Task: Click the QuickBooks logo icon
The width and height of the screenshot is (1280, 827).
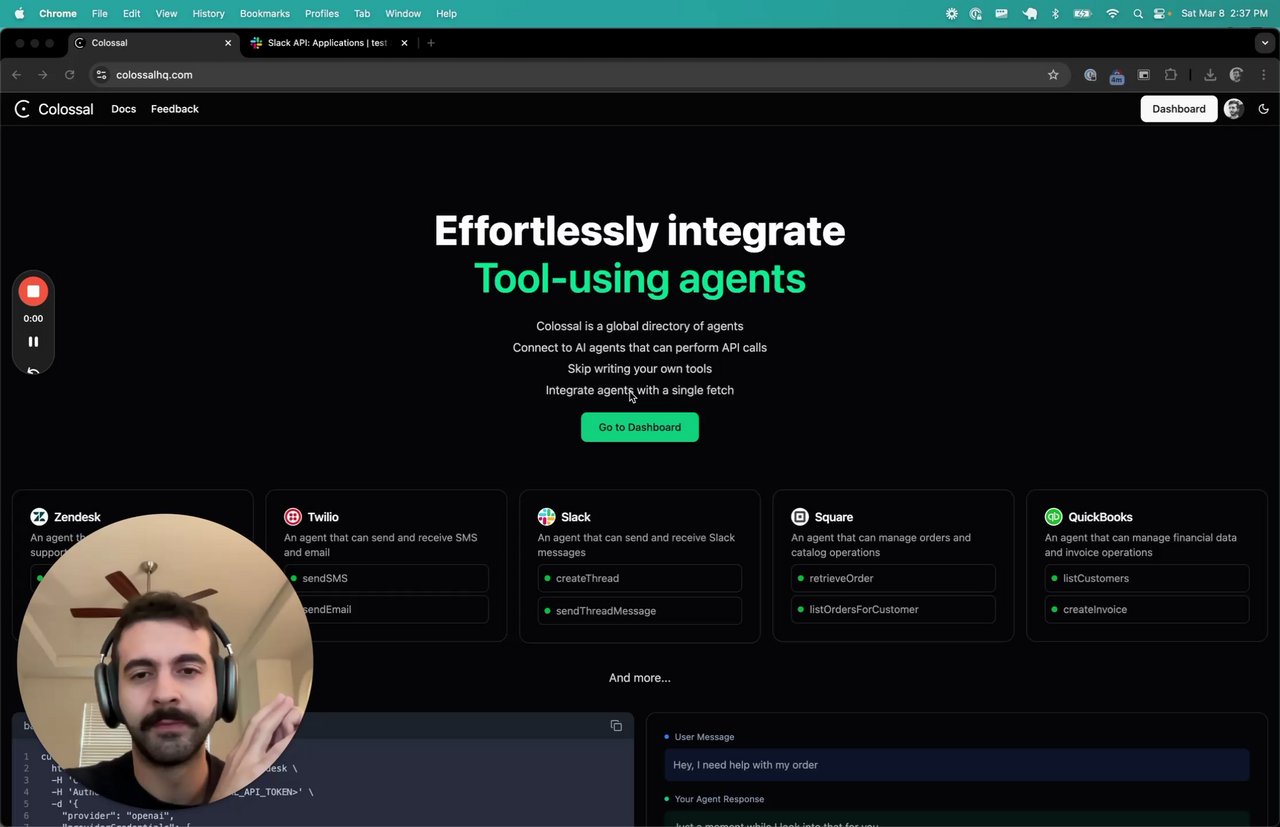Action: click(1054, 517)
